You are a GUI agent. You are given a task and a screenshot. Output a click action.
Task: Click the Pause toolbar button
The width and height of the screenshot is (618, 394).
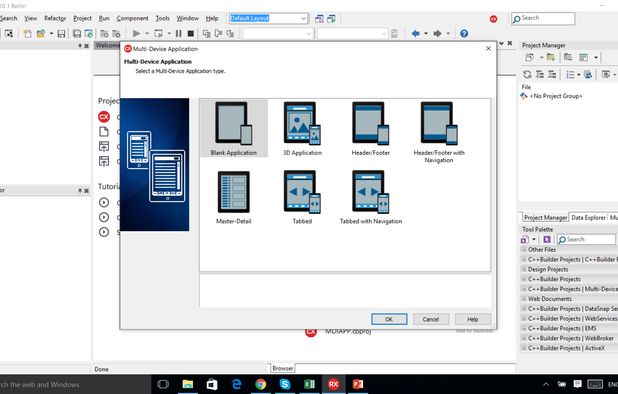(x=179, y=33)
